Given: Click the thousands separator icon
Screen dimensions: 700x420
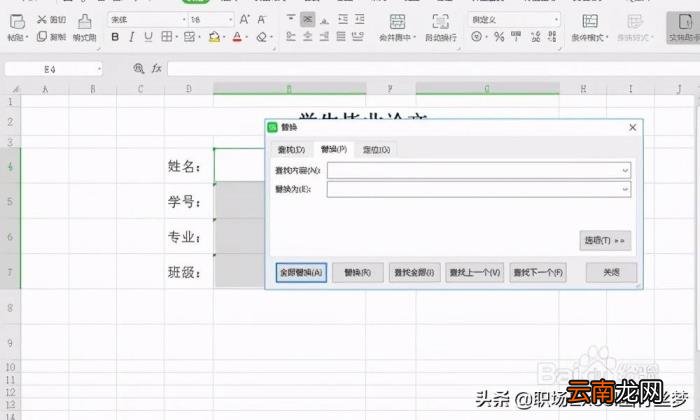Looking at the screenshot, I should pos(516,37).
